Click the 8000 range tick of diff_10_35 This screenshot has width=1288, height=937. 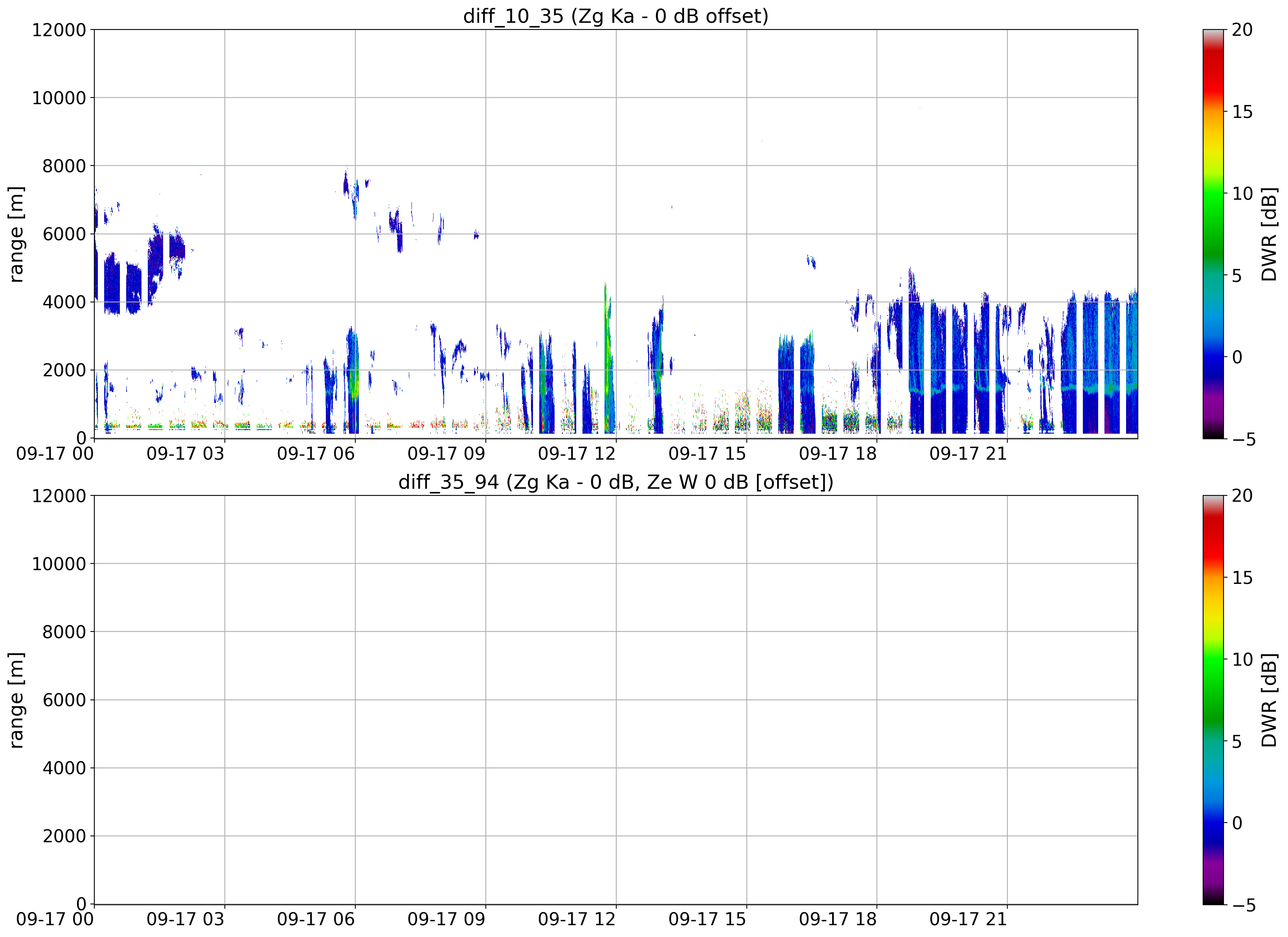coord(64,166)
